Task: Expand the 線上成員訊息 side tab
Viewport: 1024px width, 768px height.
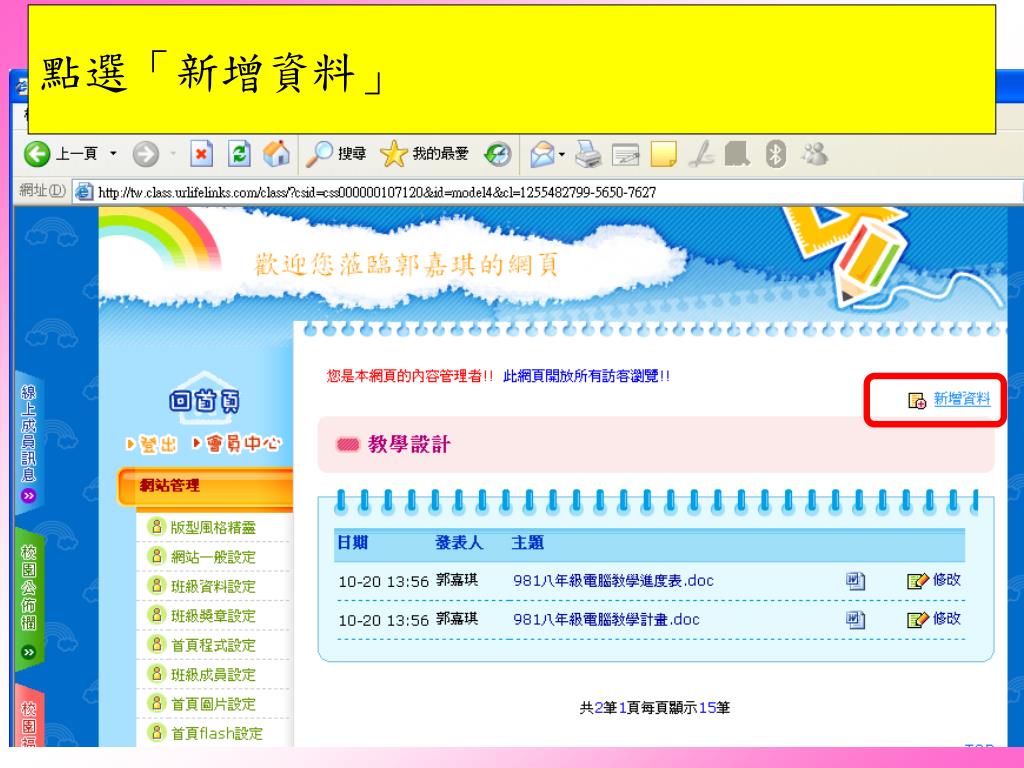Action: click(x=28, y=444)
